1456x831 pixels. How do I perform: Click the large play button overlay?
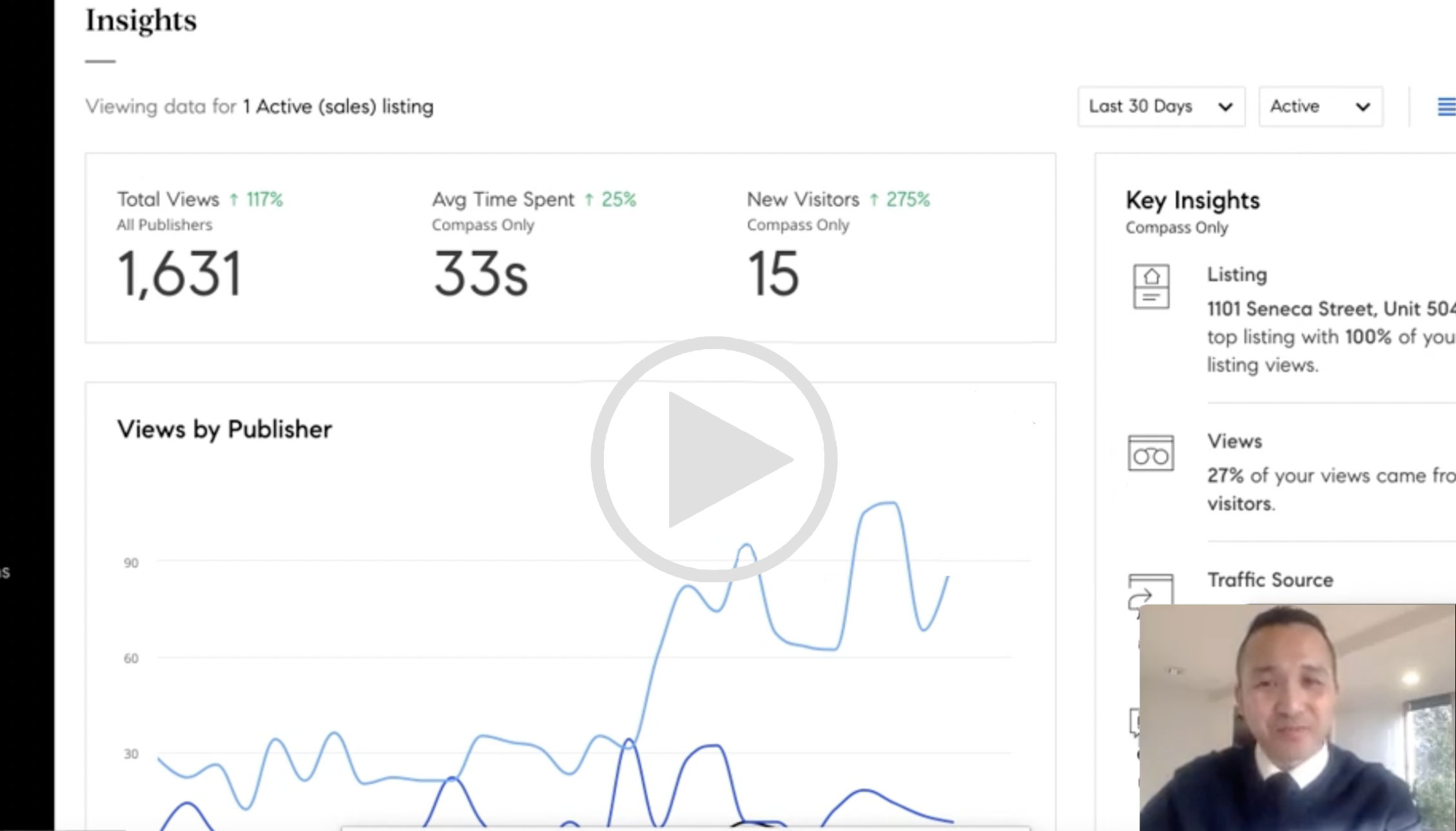click(x=713, y=459)
